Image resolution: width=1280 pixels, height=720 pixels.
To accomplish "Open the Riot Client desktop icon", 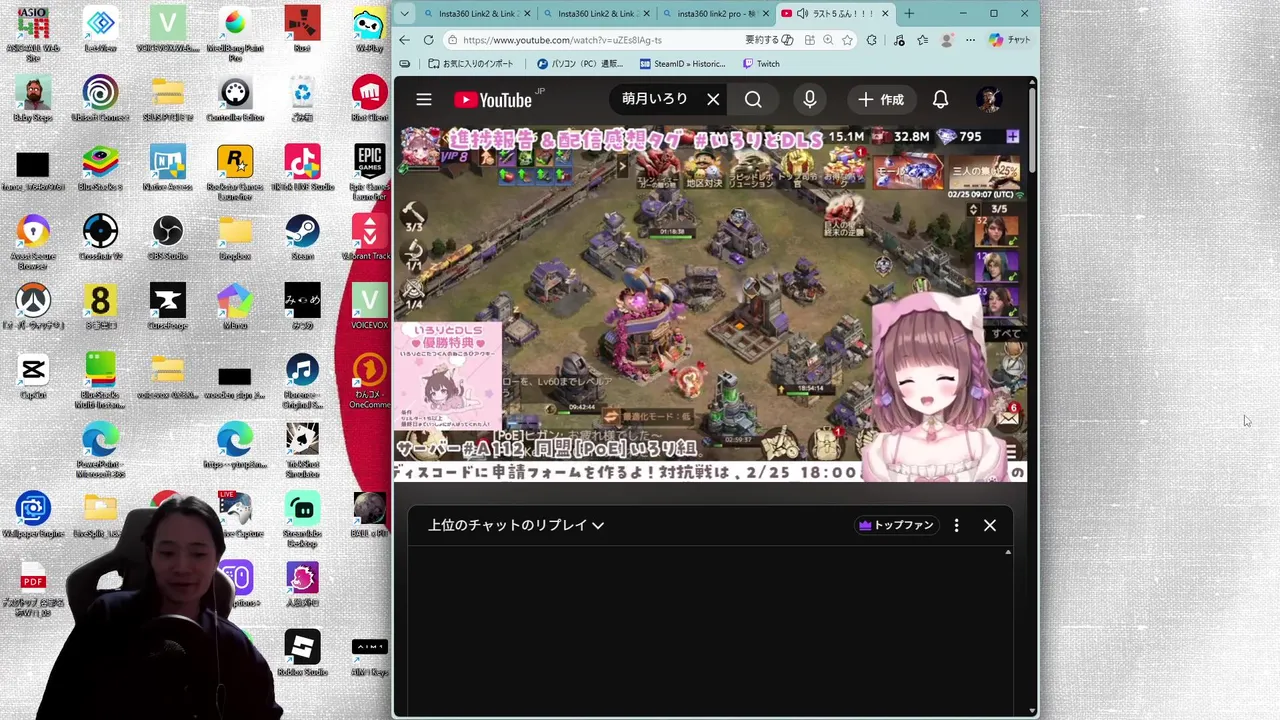I will (x=370, y=98).
